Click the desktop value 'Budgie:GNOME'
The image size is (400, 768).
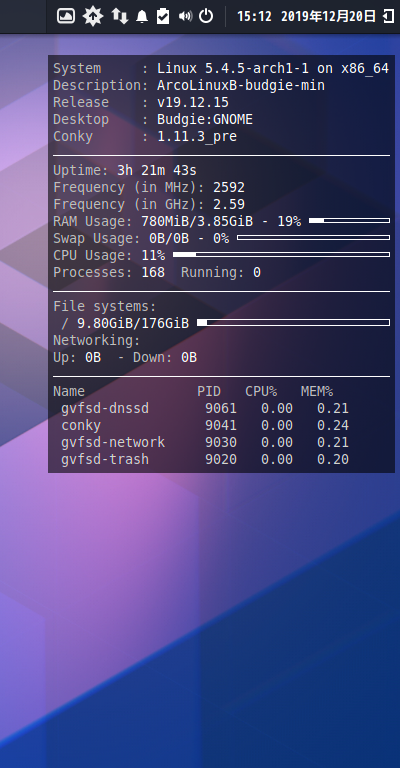pos(205,120)
